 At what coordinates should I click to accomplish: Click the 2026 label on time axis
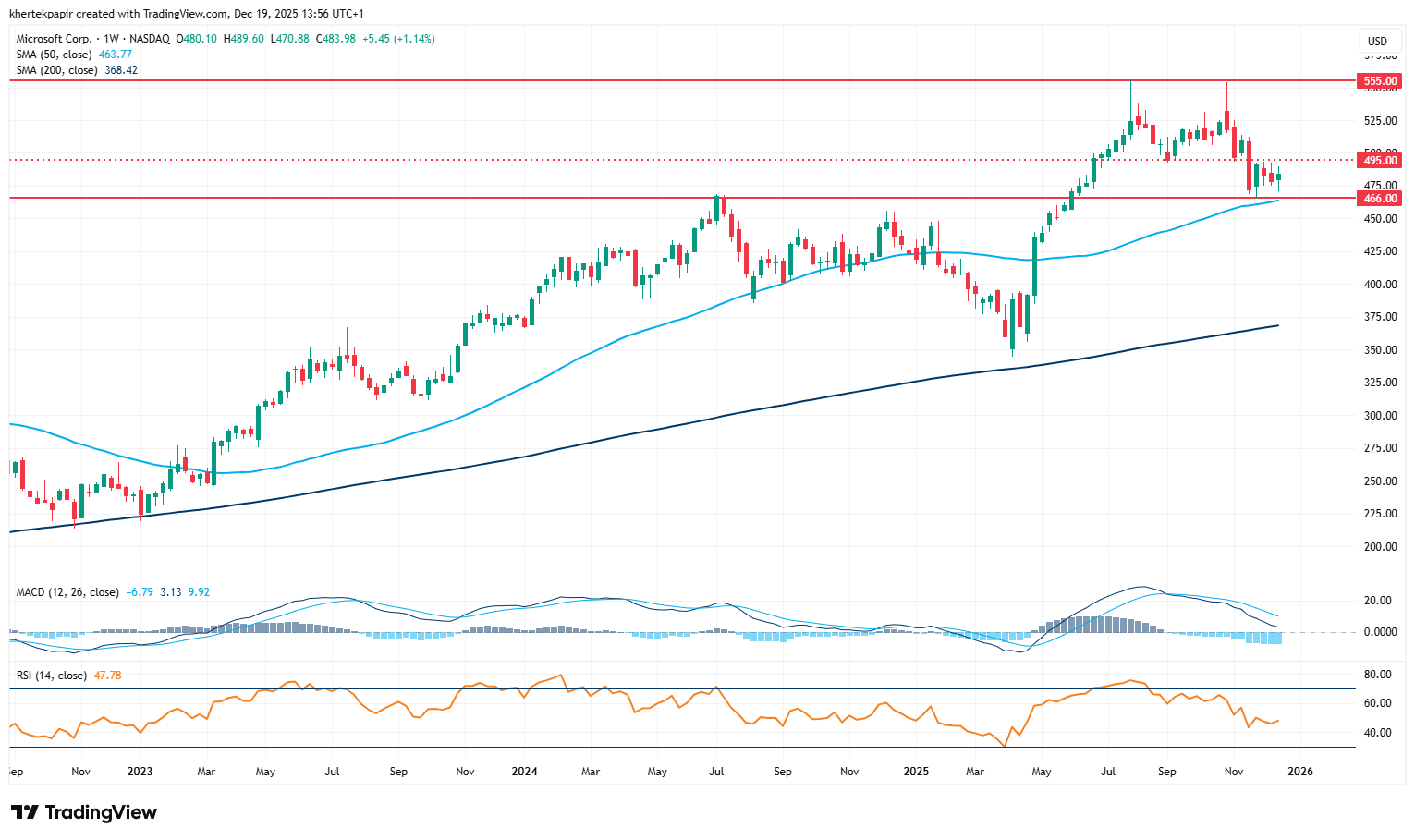[1299, 772]
